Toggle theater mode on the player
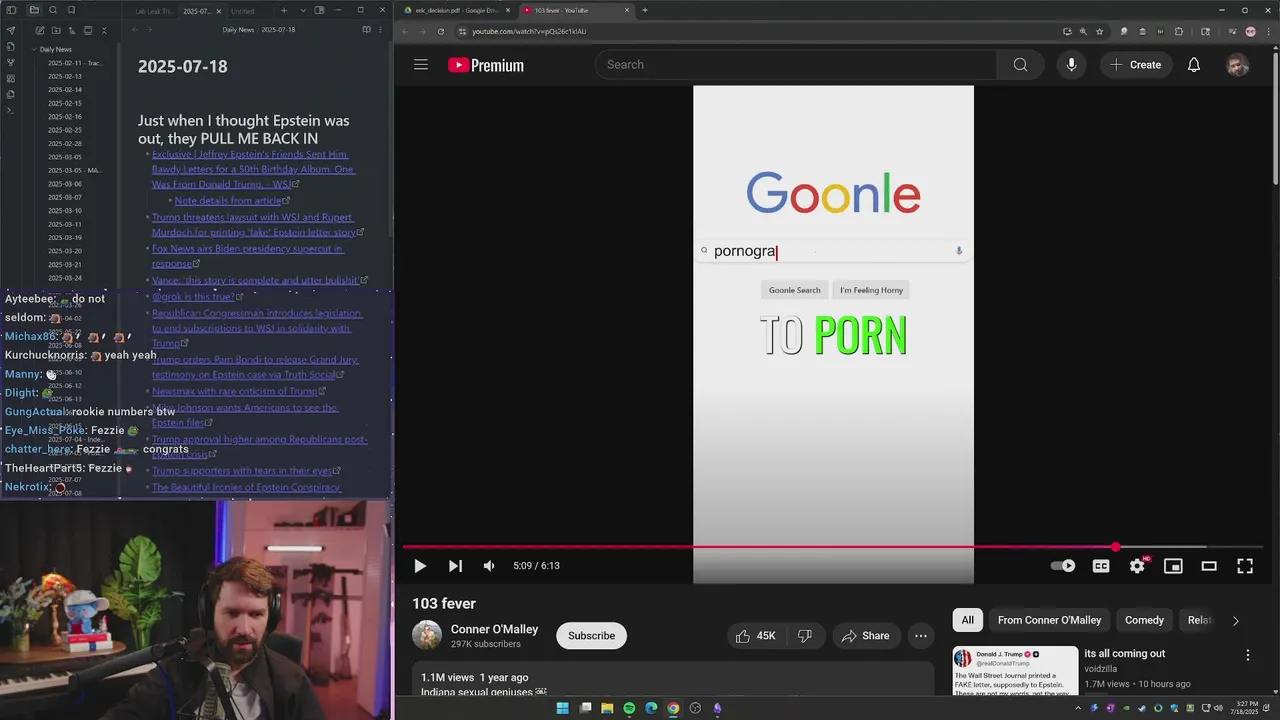 pos(1209,566)
